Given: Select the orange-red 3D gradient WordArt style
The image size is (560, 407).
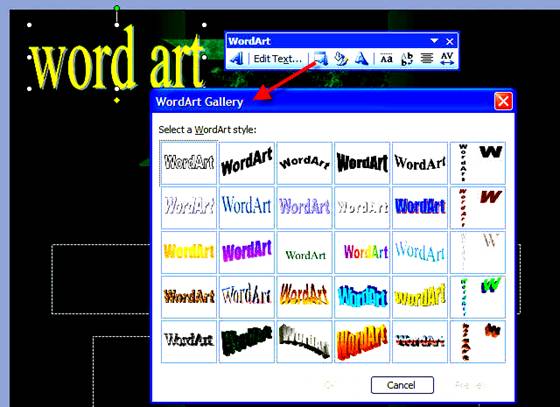Looking at the screenshot, I should 362,341.
